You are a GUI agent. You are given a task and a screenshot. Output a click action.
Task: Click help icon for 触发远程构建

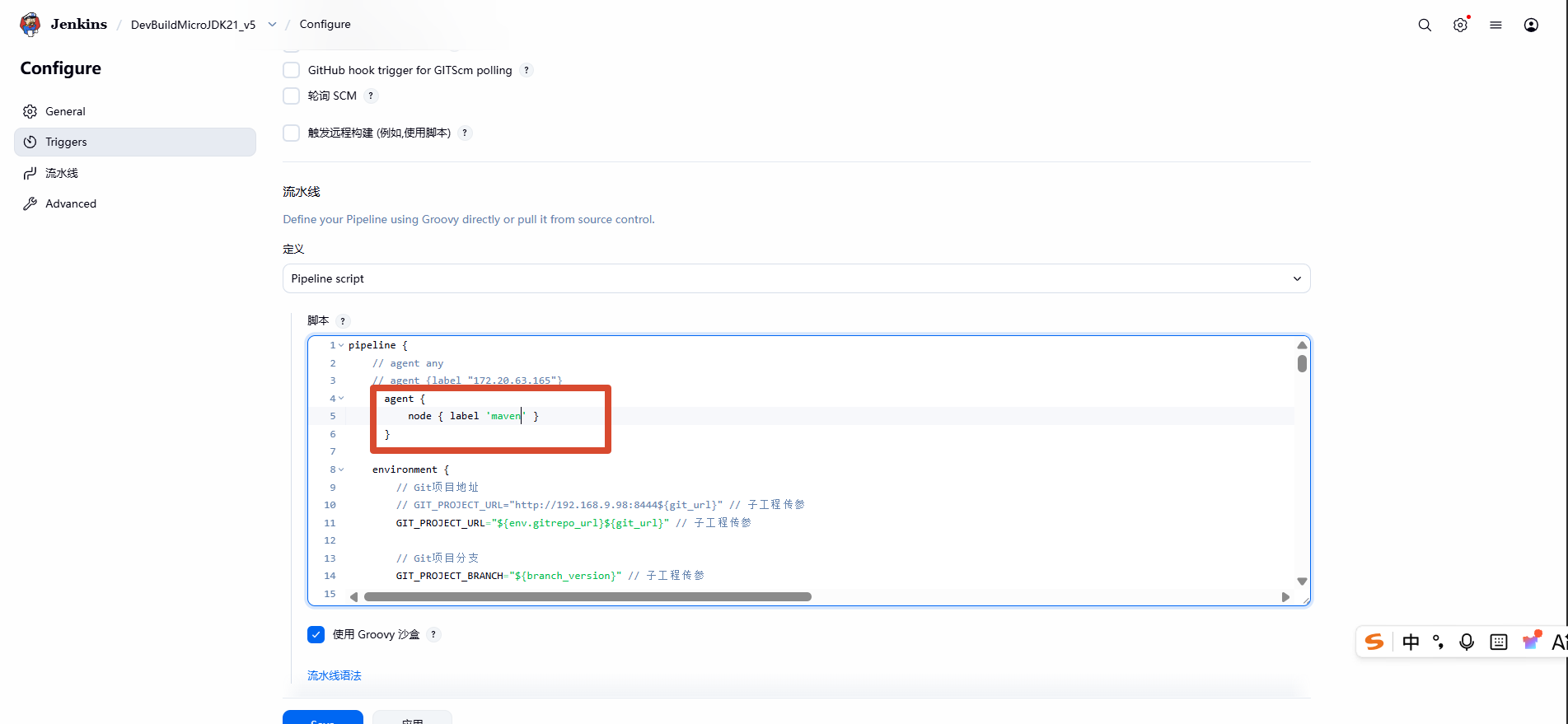[x=465, y=133]
